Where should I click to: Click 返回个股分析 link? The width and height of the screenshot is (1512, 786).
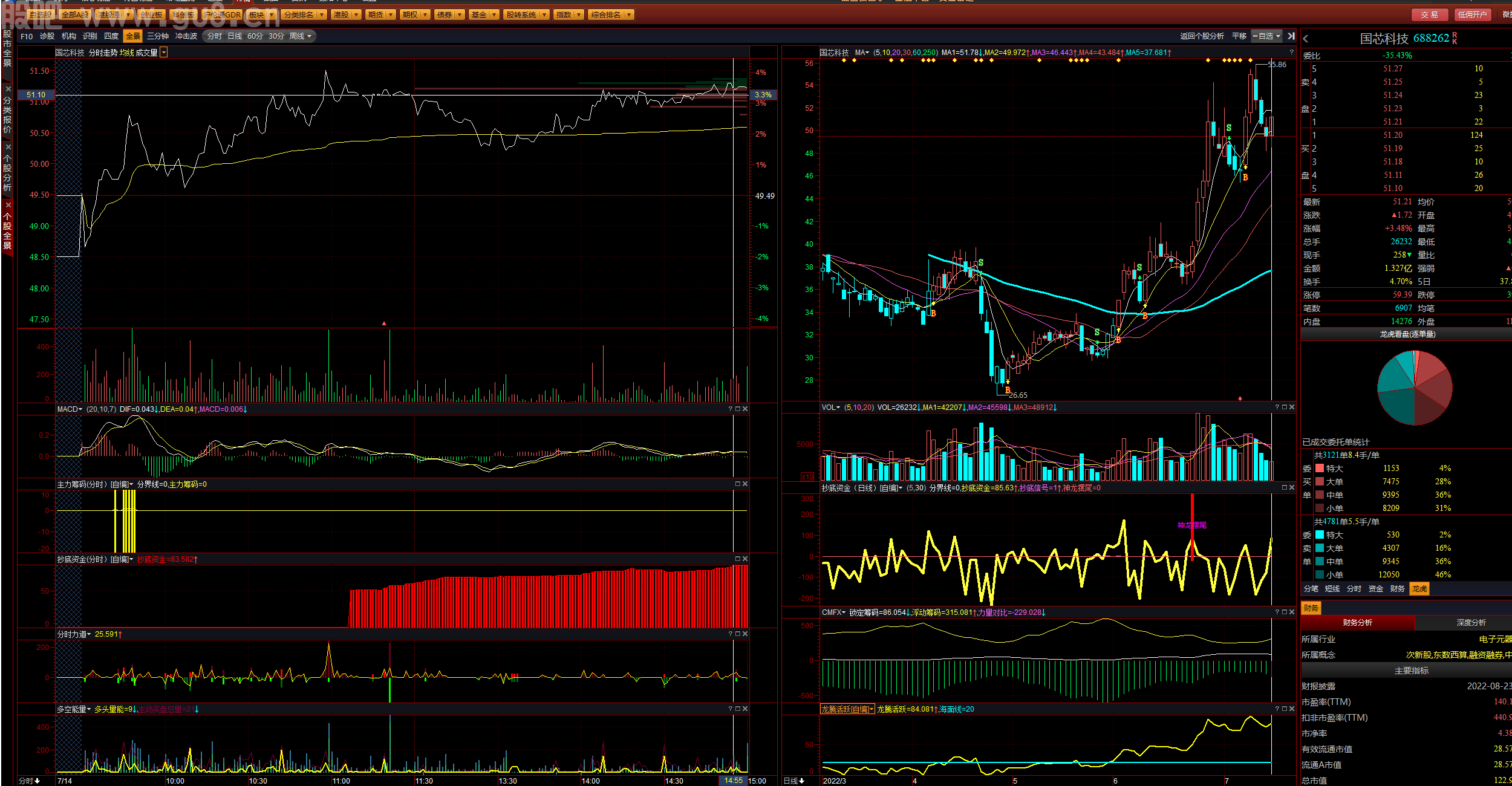coord(1202,36)
